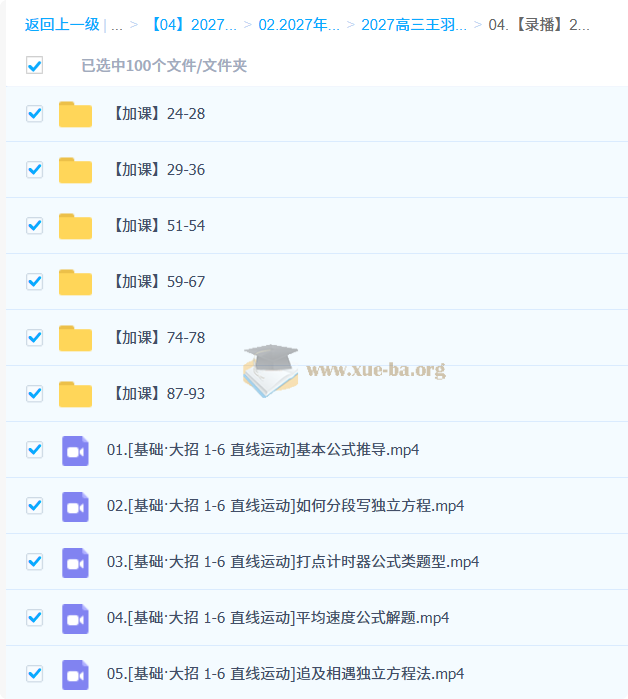Navigate to 02.2027年... breadcrumb

click(x=299, y=25)
